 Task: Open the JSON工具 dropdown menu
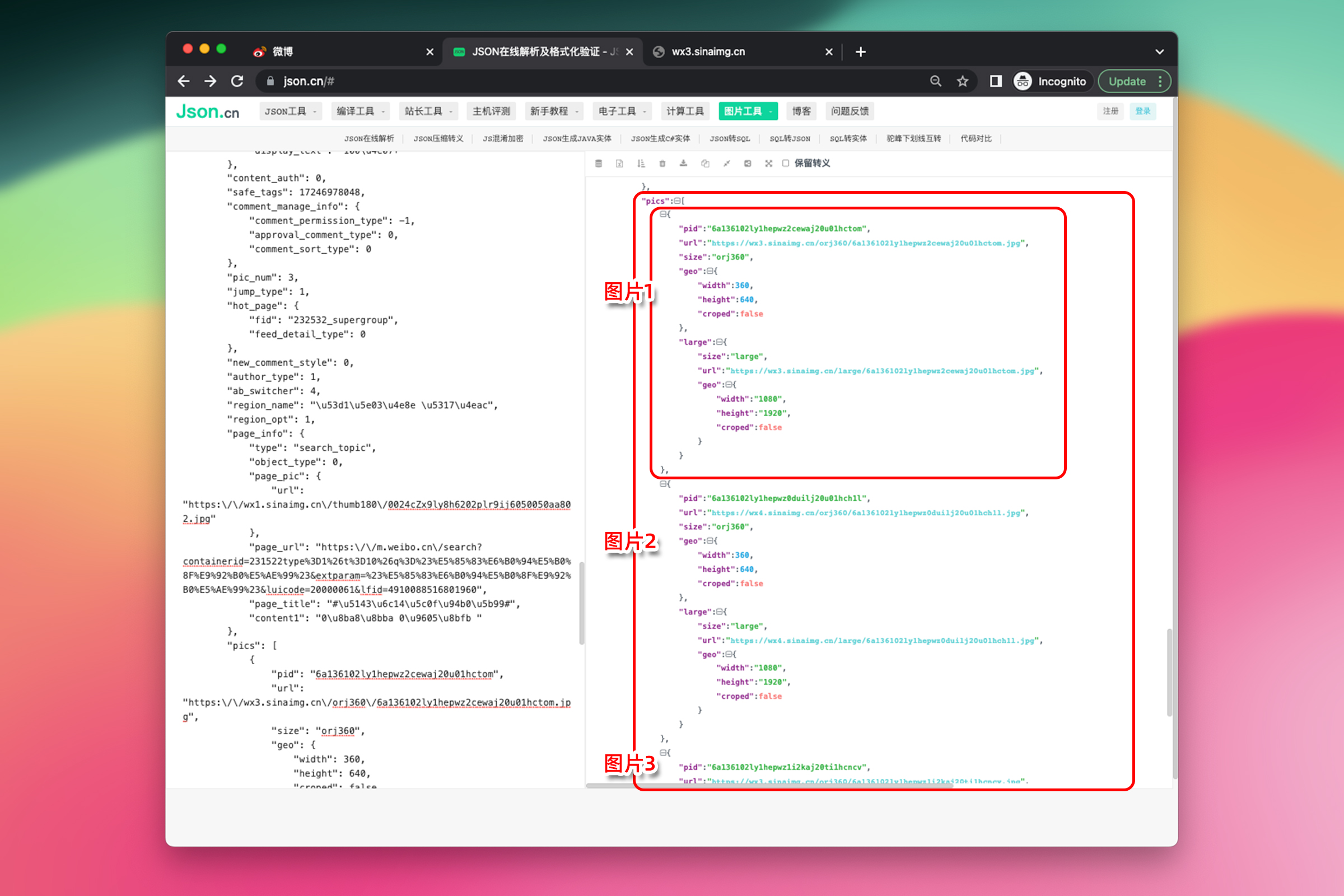click(x=290, y=111)
